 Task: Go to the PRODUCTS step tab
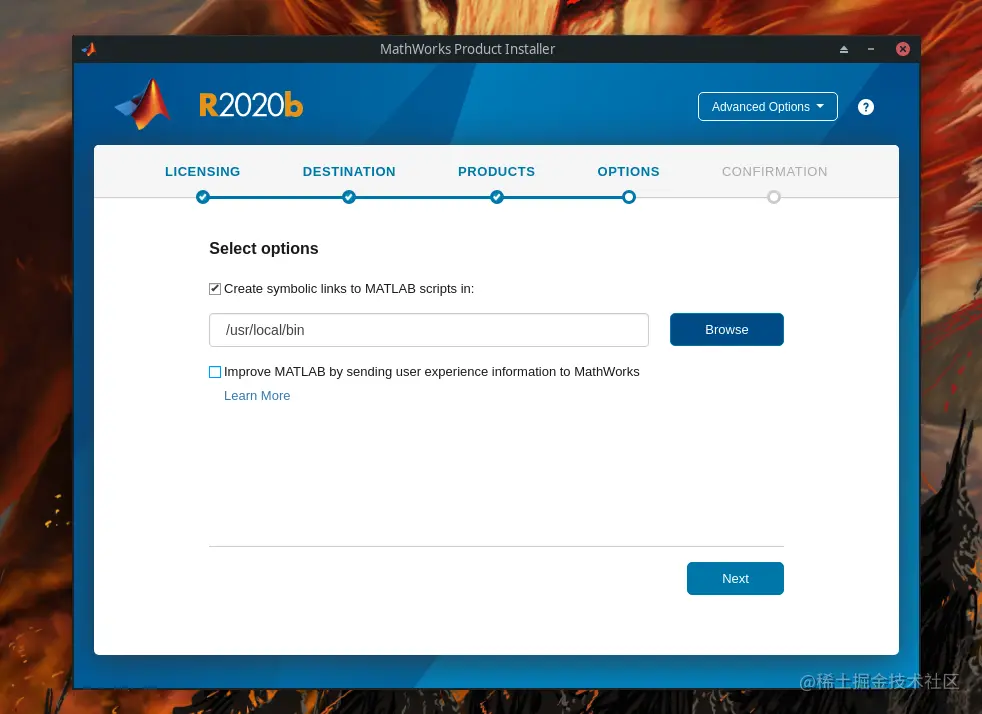[x=497, y=172]
